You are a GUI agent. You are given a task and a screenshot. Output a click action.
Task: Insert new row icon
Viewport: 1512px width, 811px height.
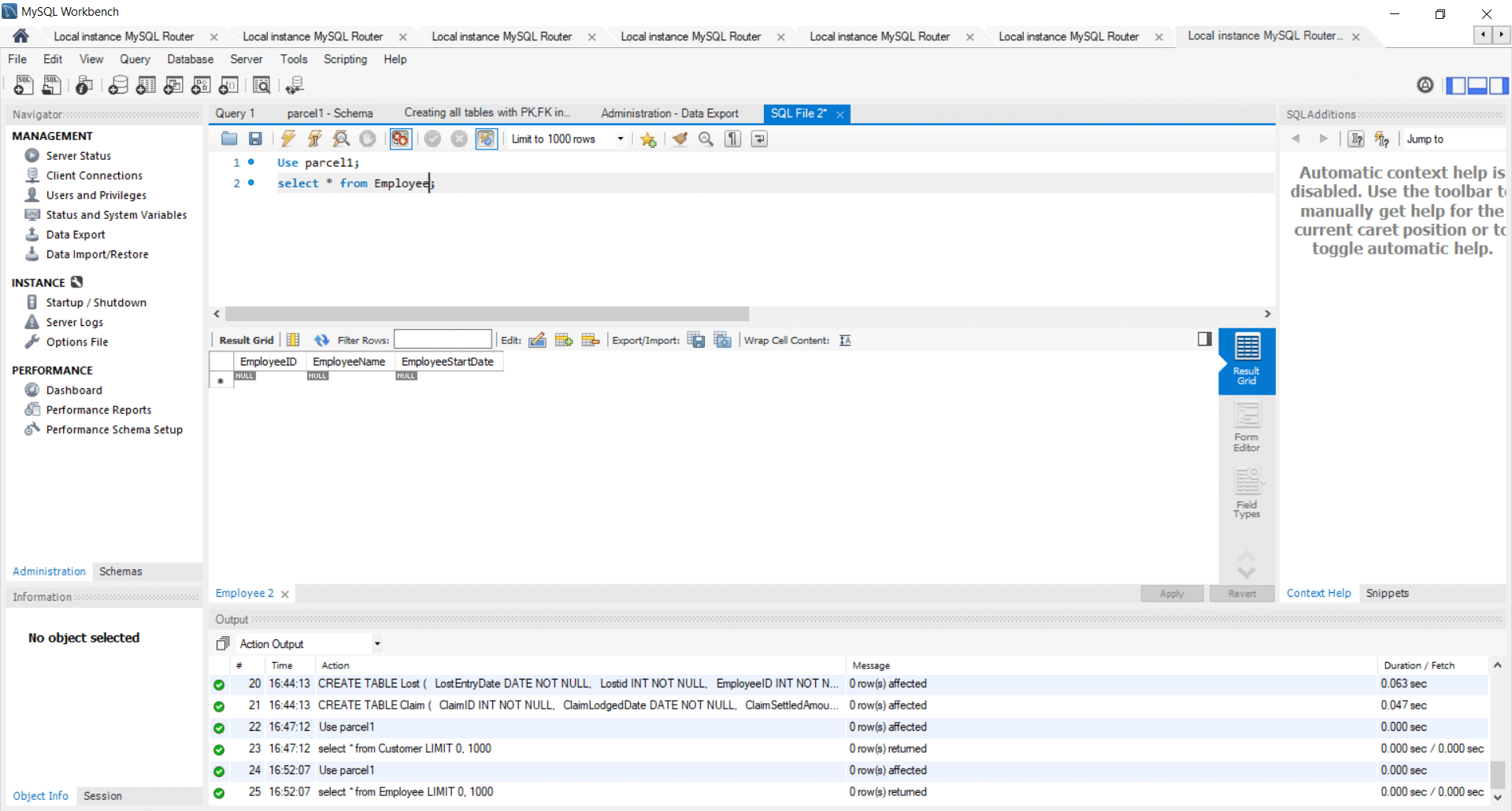564,340
